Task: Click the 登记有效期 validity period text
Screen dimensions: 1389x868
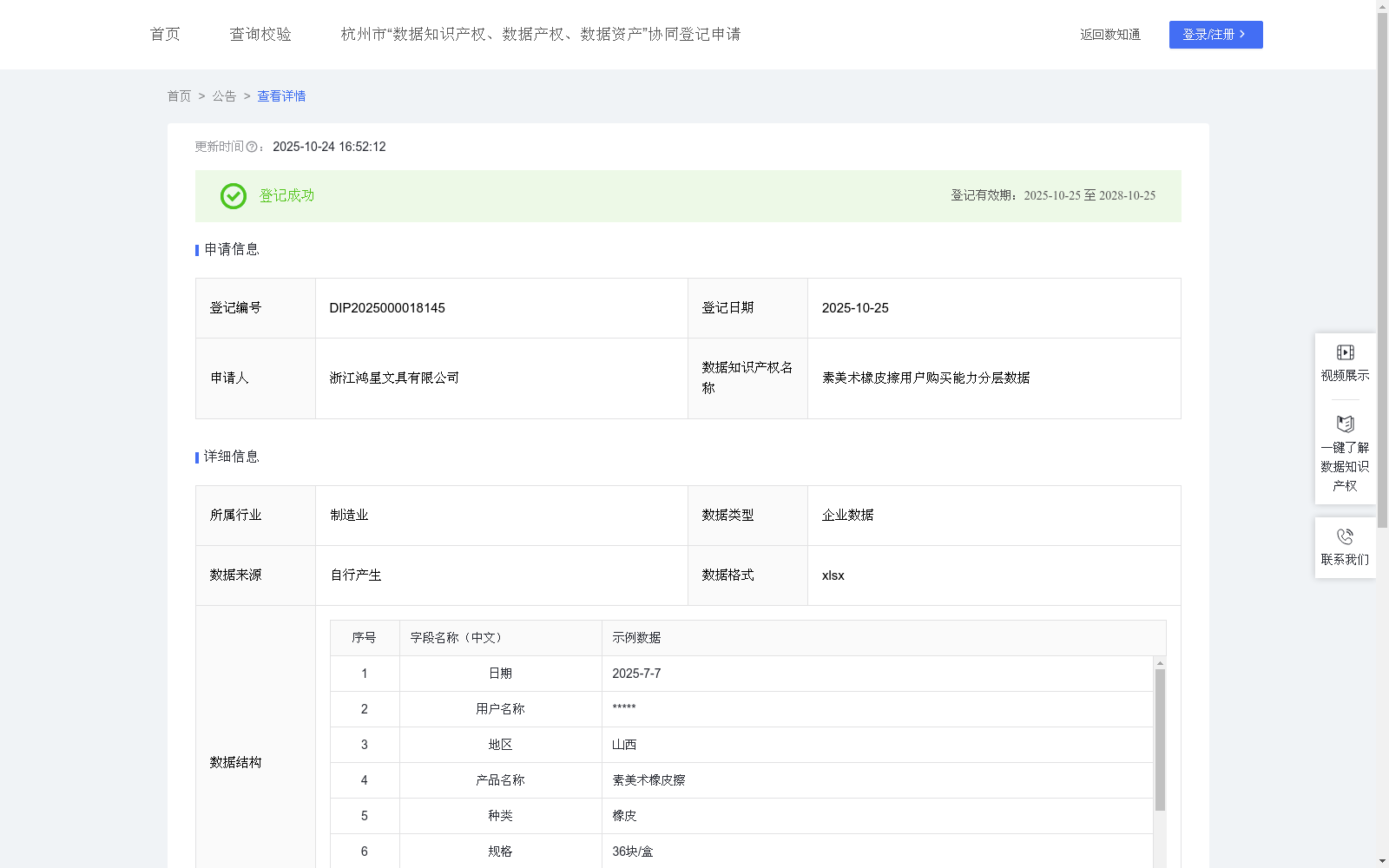Action: (1053, 196)
